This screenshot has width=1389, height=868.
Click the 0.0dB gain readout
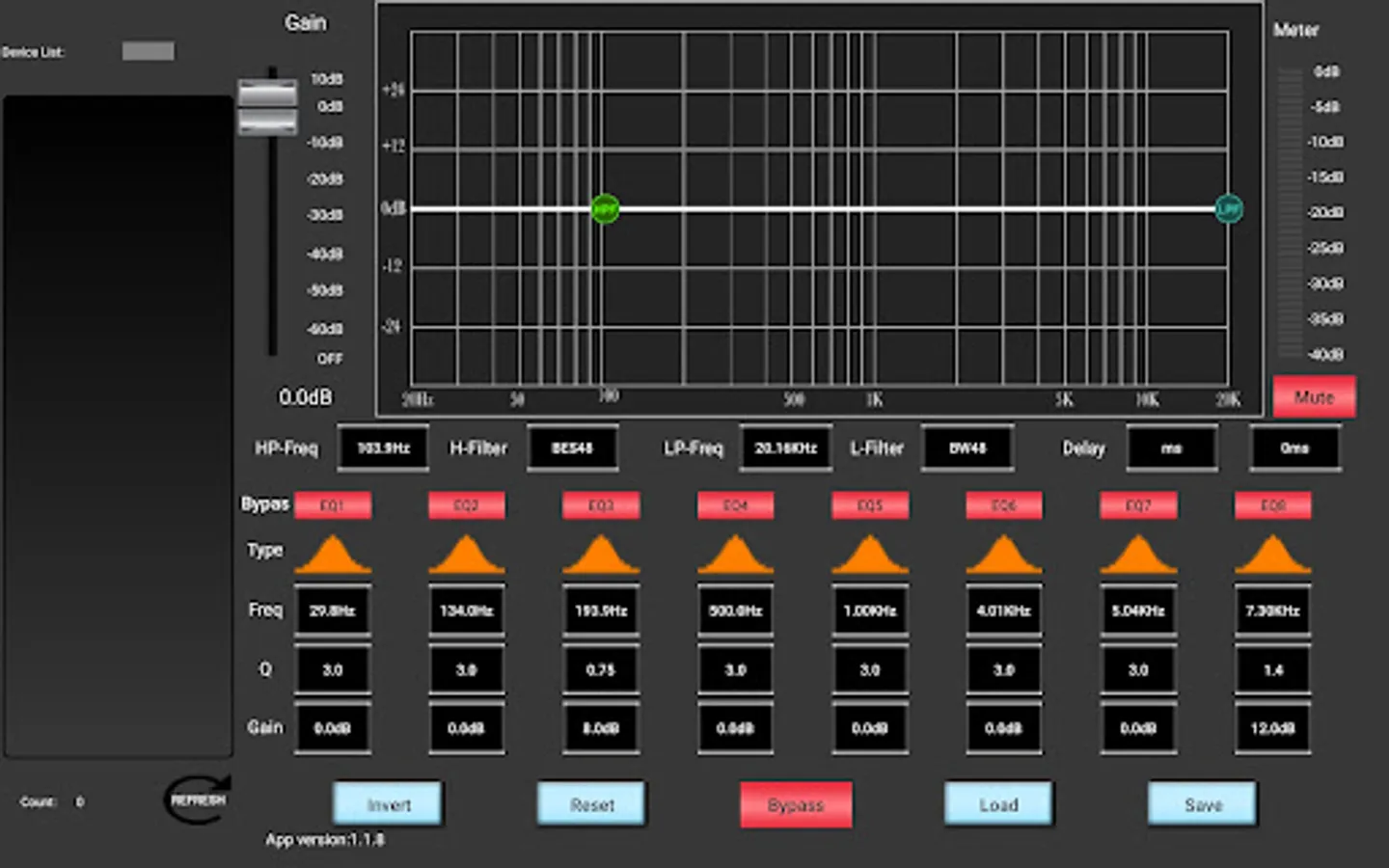(x=305, y=397)
